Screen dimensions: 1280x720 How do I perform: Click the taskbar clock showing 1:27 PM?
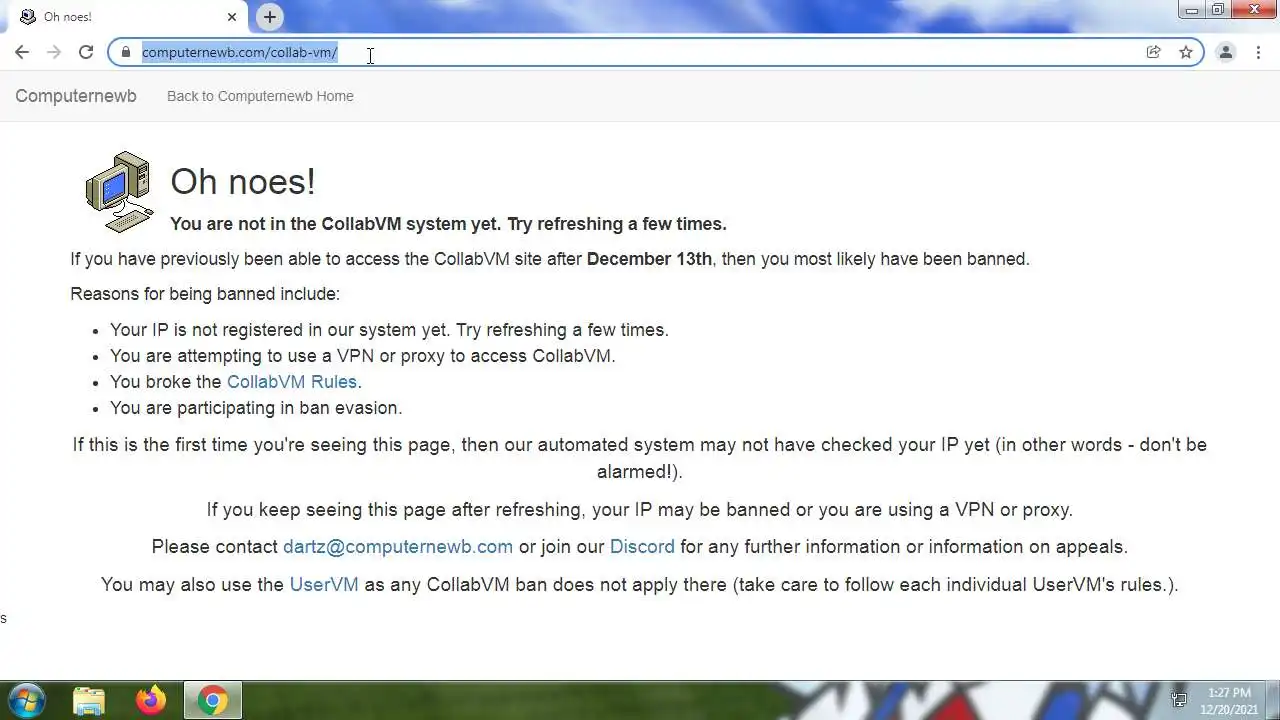click(x=1229, y=700)
